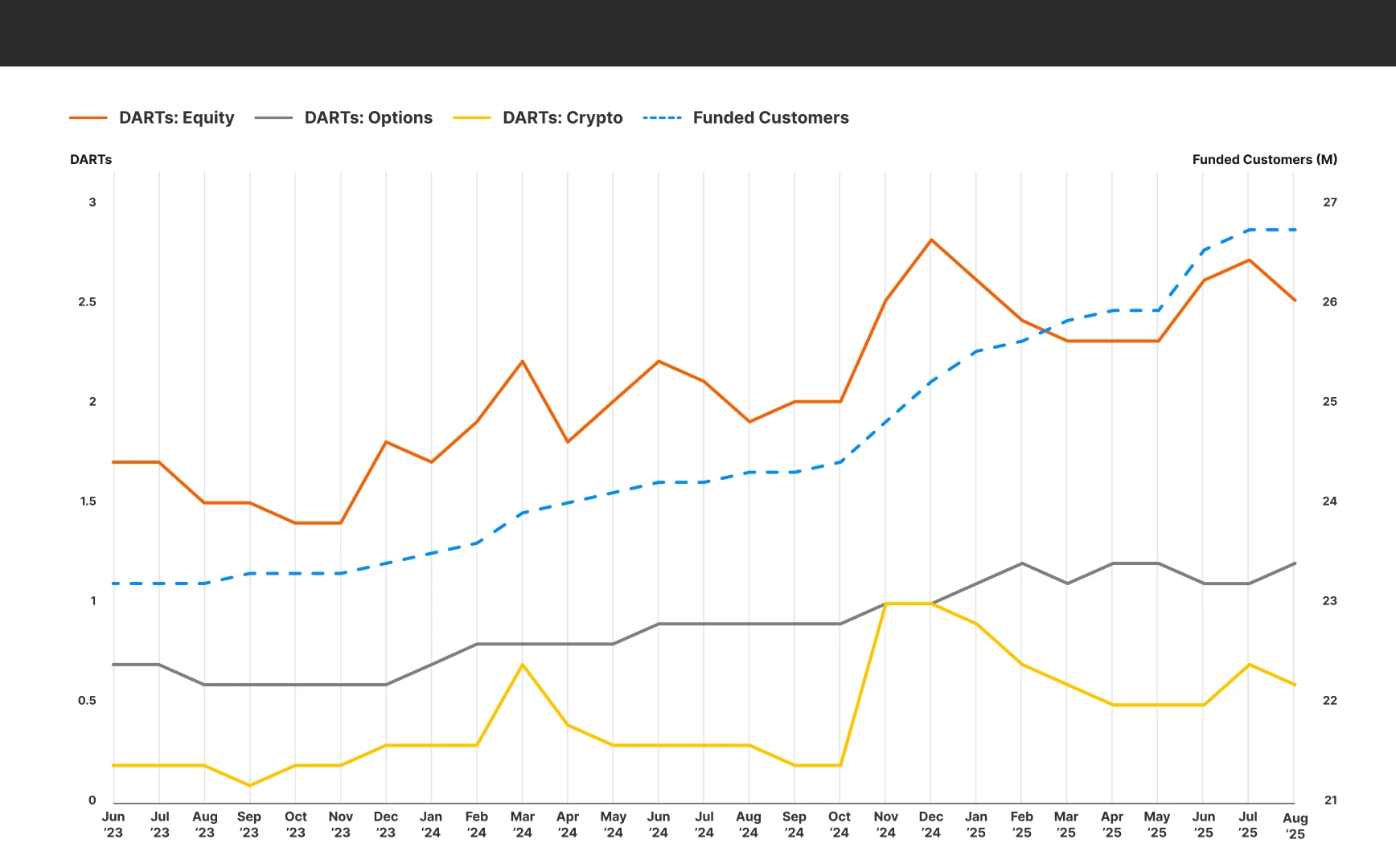The width and height of the screenshot is (1396, 868).
Task: Click Funded Customers line point at Jul '25
Action: [x=1249, y=230]
